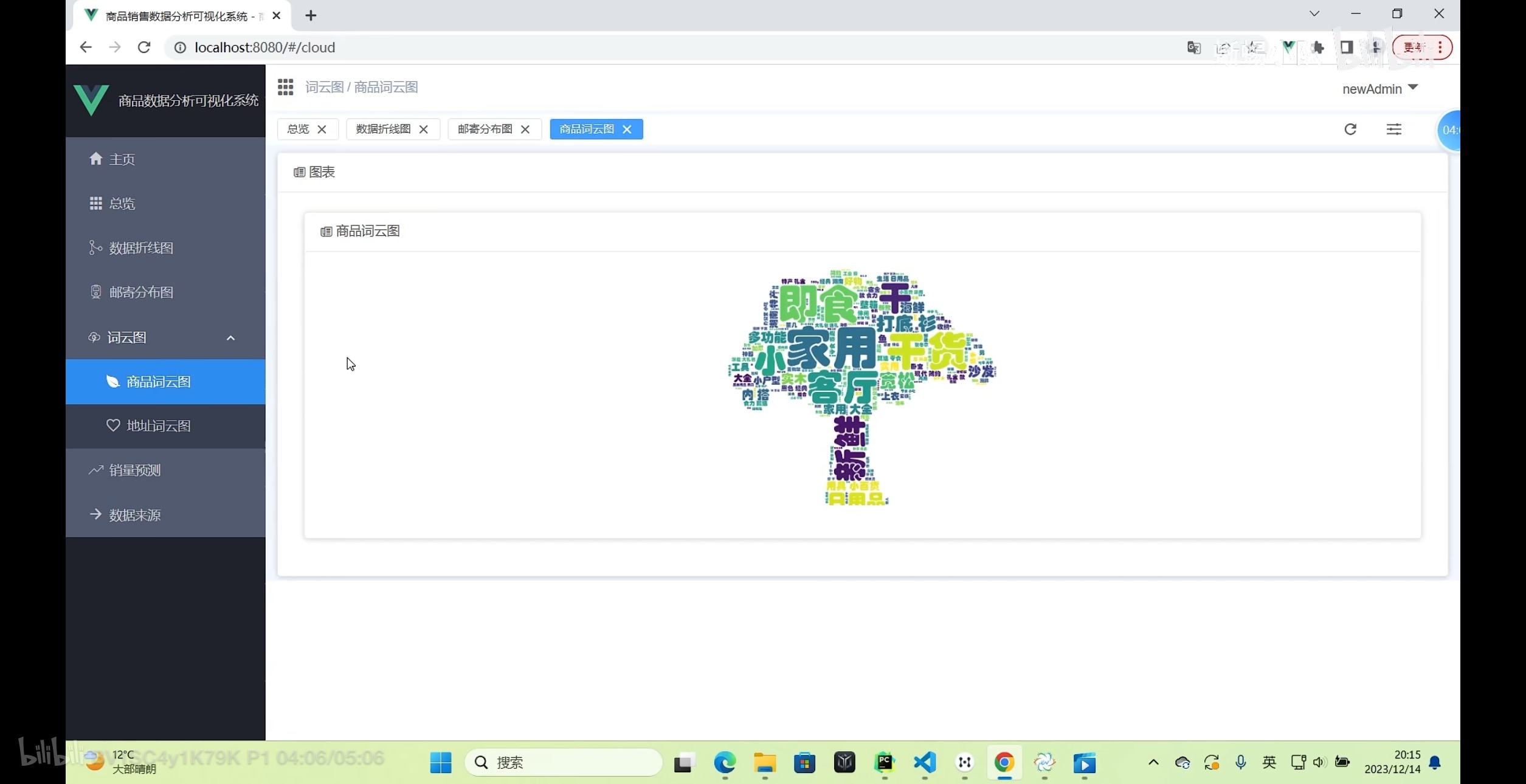This screenshot has width=1526, height=784.
Task: Switch to the 邮寄分布图 tab
Action: click(x=485, y=129)
